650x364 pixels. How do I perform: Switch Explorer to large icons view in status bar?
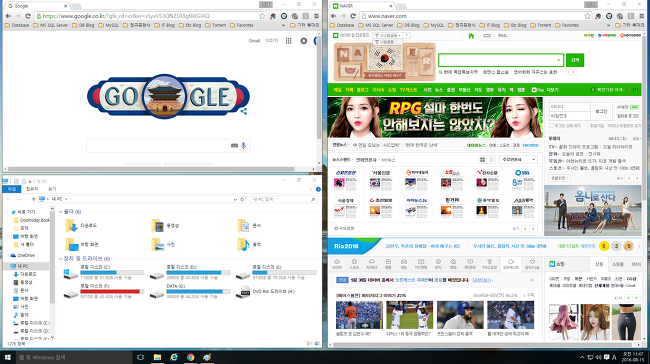[318, 344]
